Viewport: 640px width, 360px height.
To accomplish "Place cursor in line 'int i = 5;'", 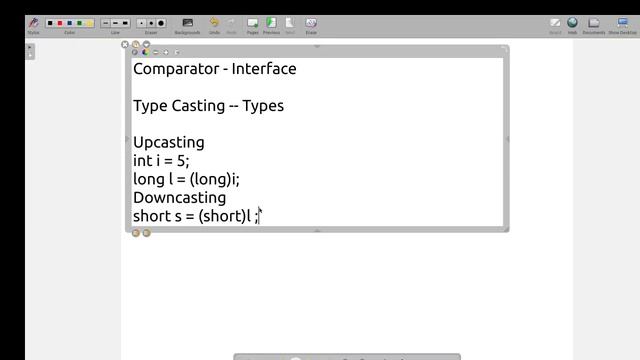I will [161, 161].
